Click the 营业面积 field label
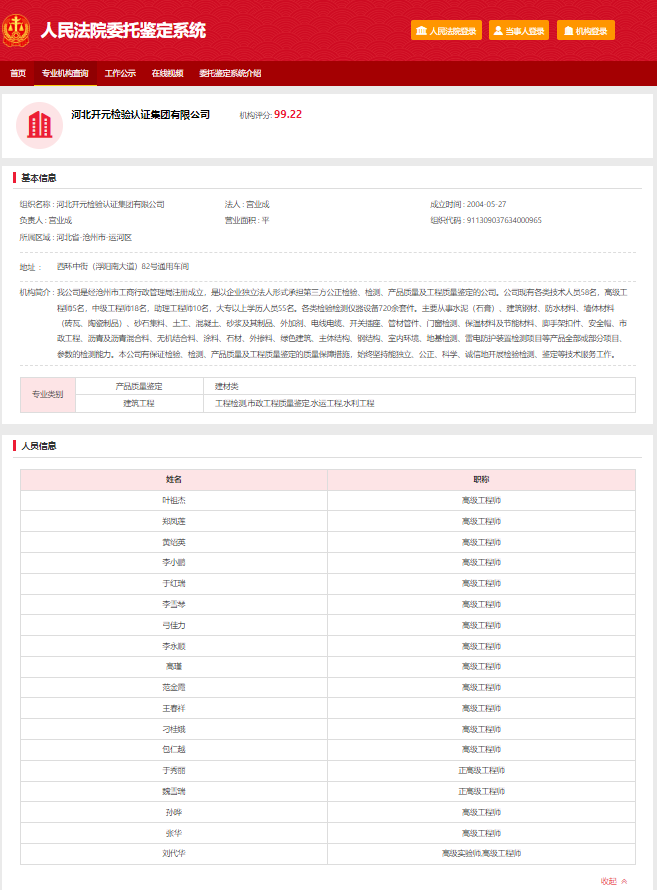Viewport: 657px width, 890px height. (241, 220)
